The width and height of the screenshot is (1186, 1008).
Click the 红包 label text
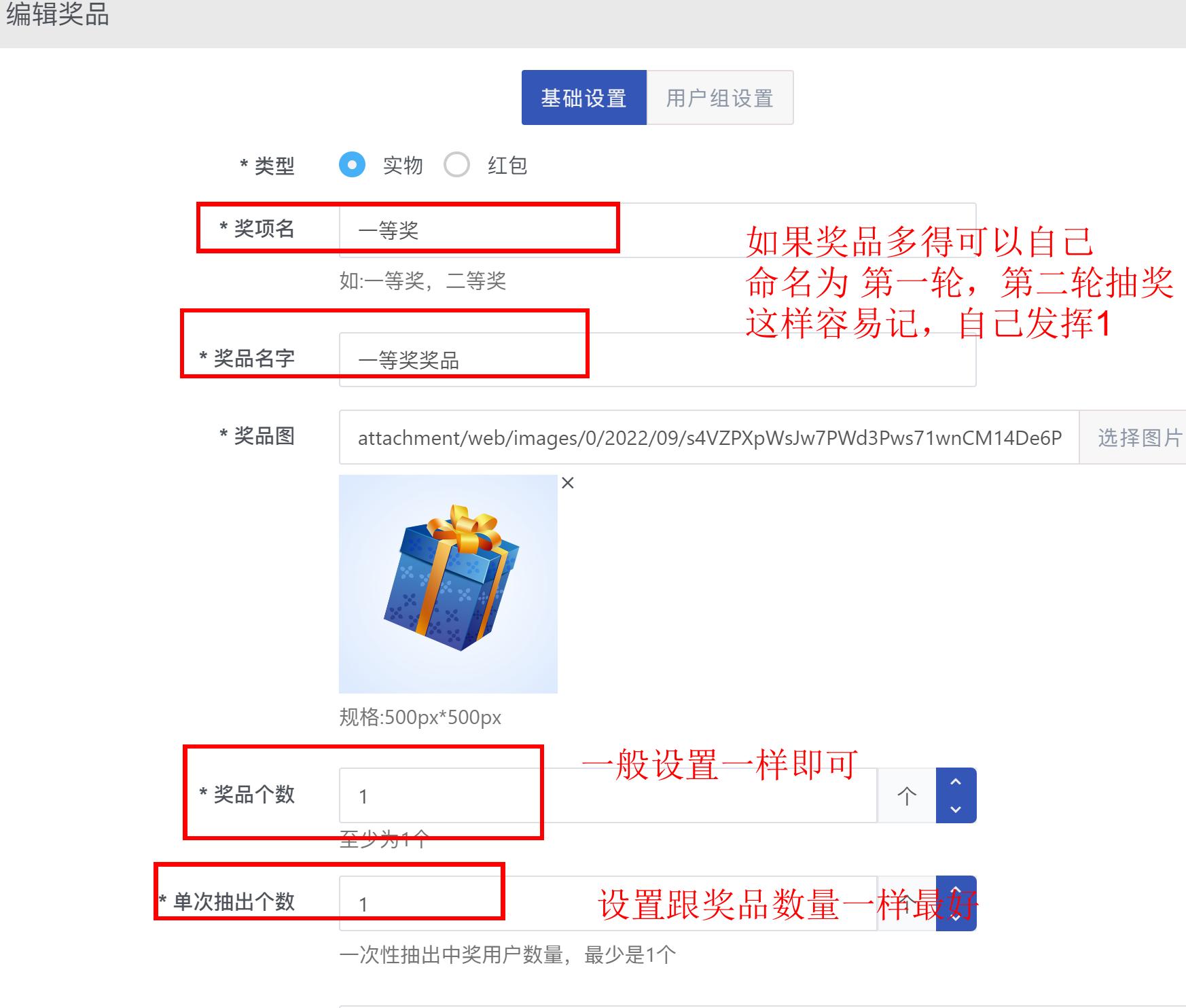click(507, 165)
